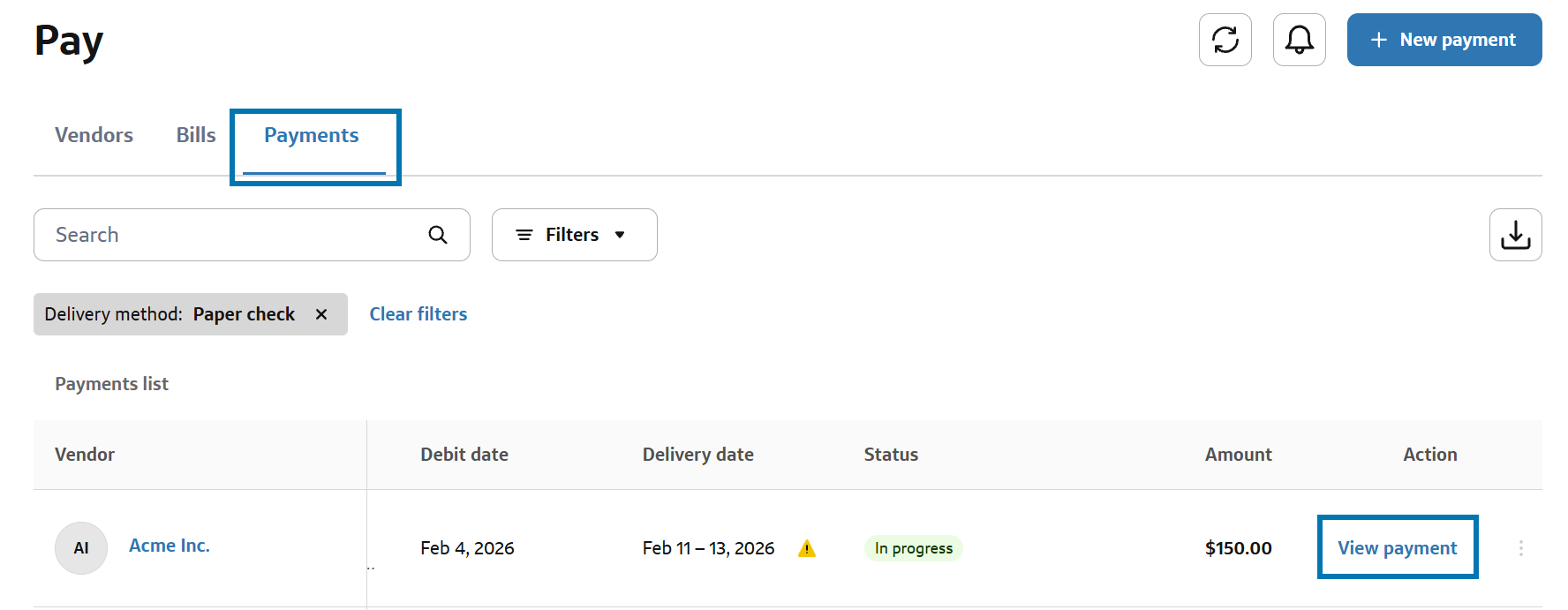Switch to the Bills tab
This screenshot has width=1568, height=610.
pos(196,135)
